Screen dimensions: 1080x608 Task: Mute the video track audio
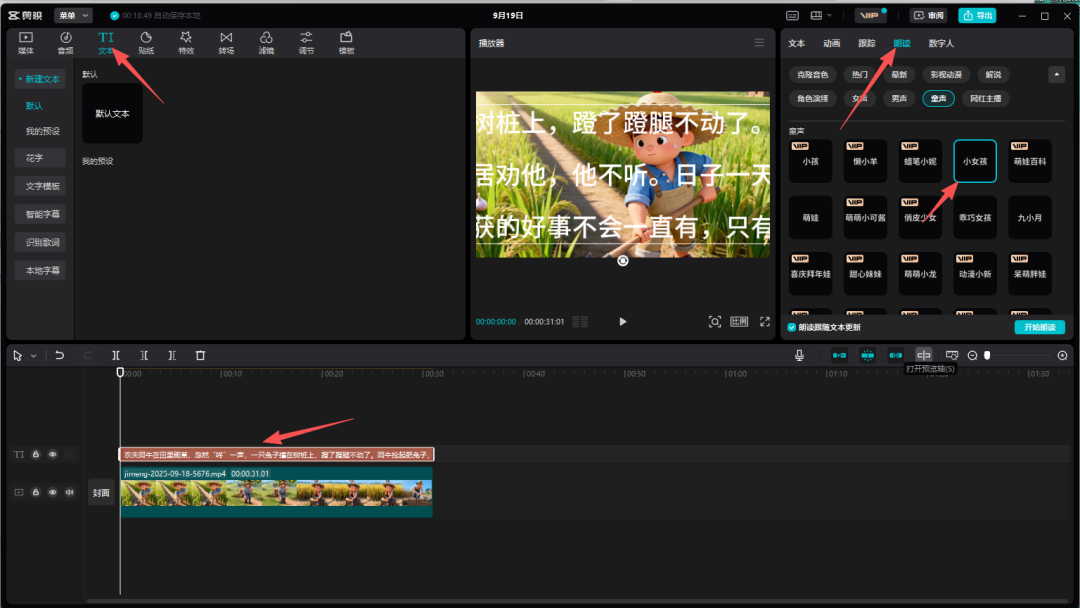click(70, 492)
